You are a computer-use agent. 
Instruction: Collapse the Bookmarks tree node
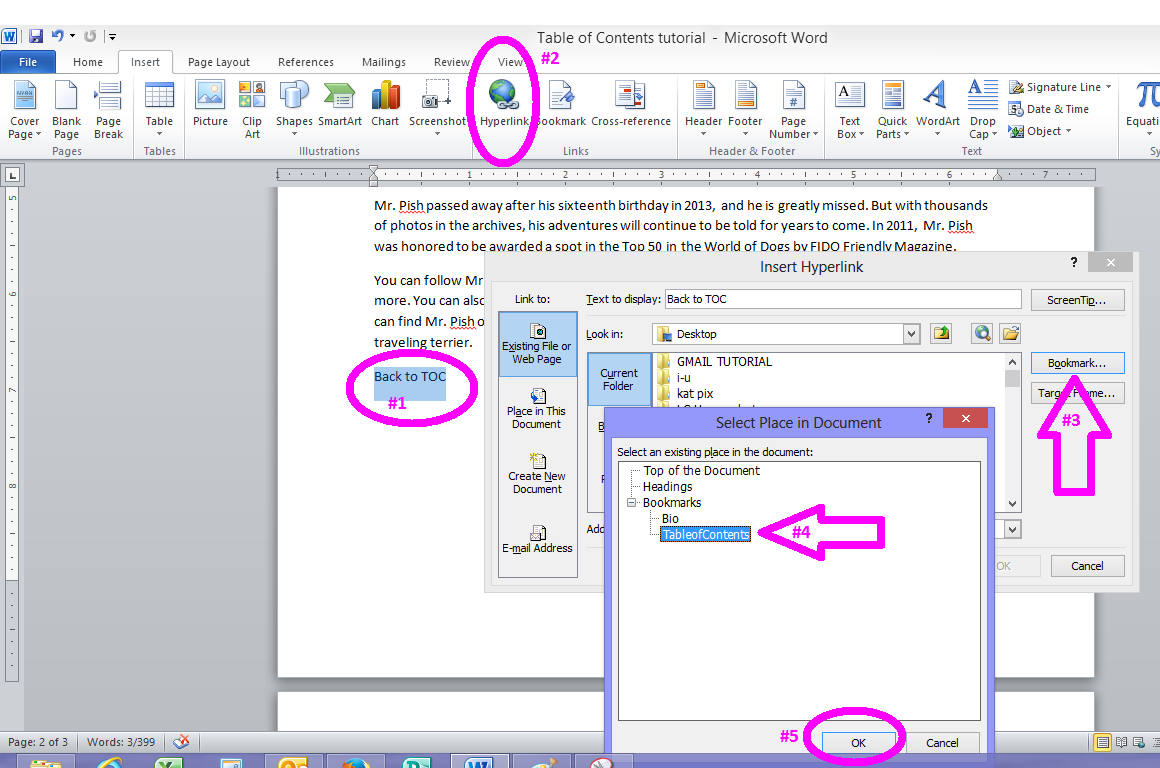pyautogui.click(x=632, y=502)
